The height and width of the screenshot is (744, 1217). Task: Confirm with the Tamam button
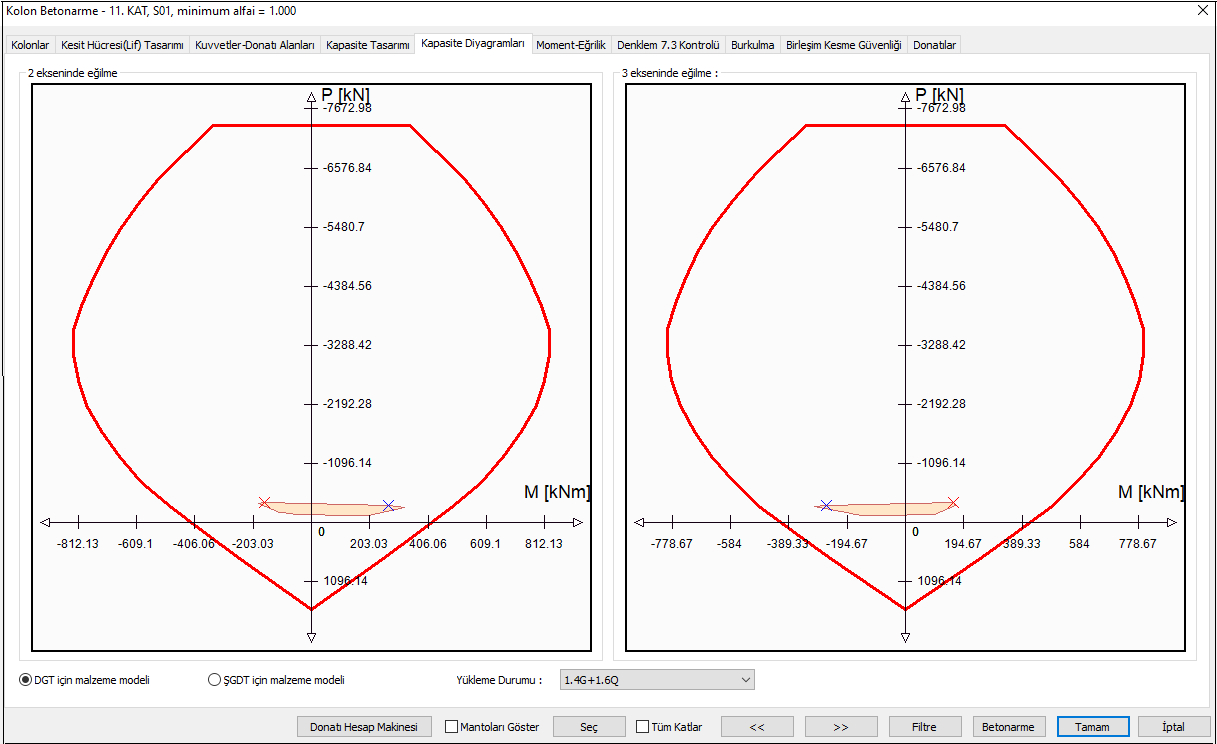pyautogui.click(x=1092, y=727)
